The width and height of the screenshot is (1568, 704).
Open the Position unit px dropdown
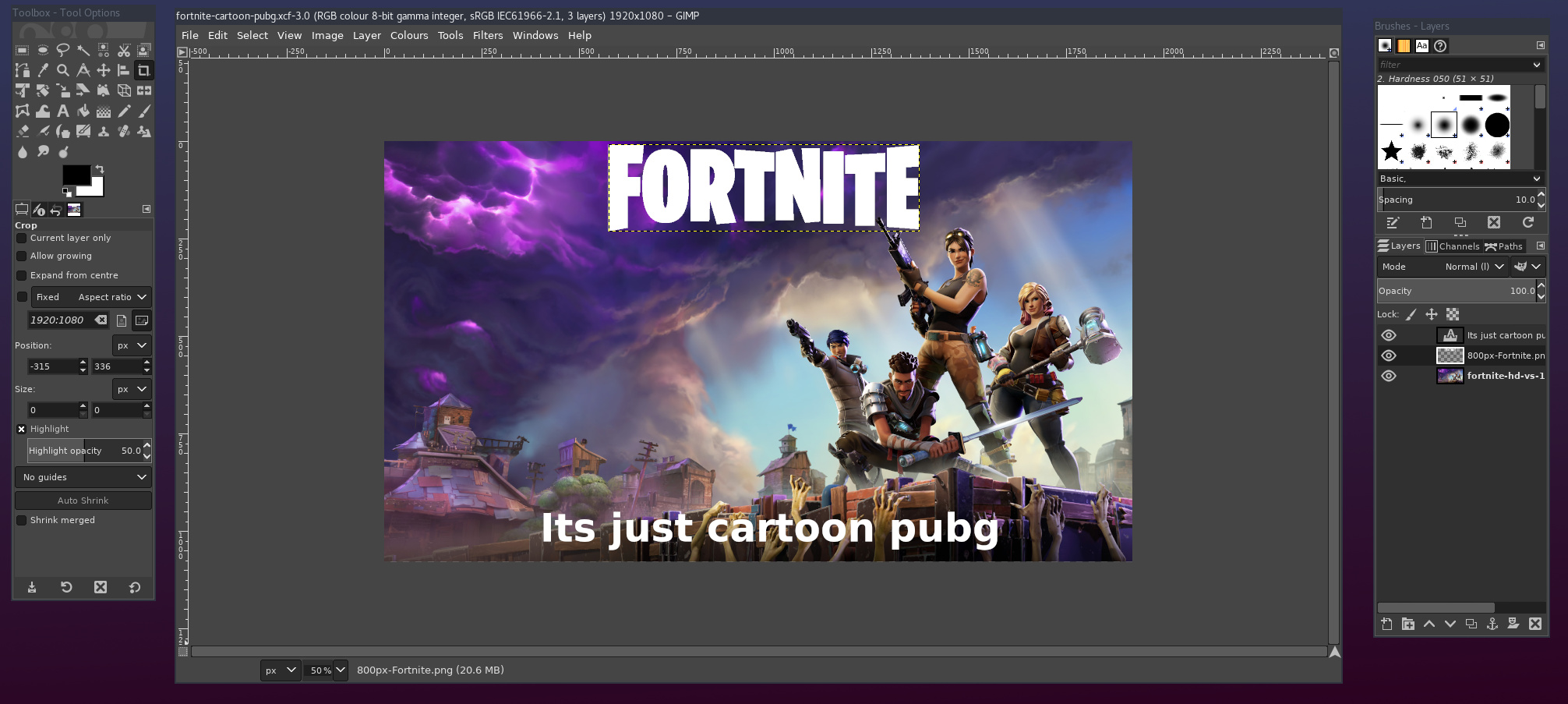click(x=132, y=345)
